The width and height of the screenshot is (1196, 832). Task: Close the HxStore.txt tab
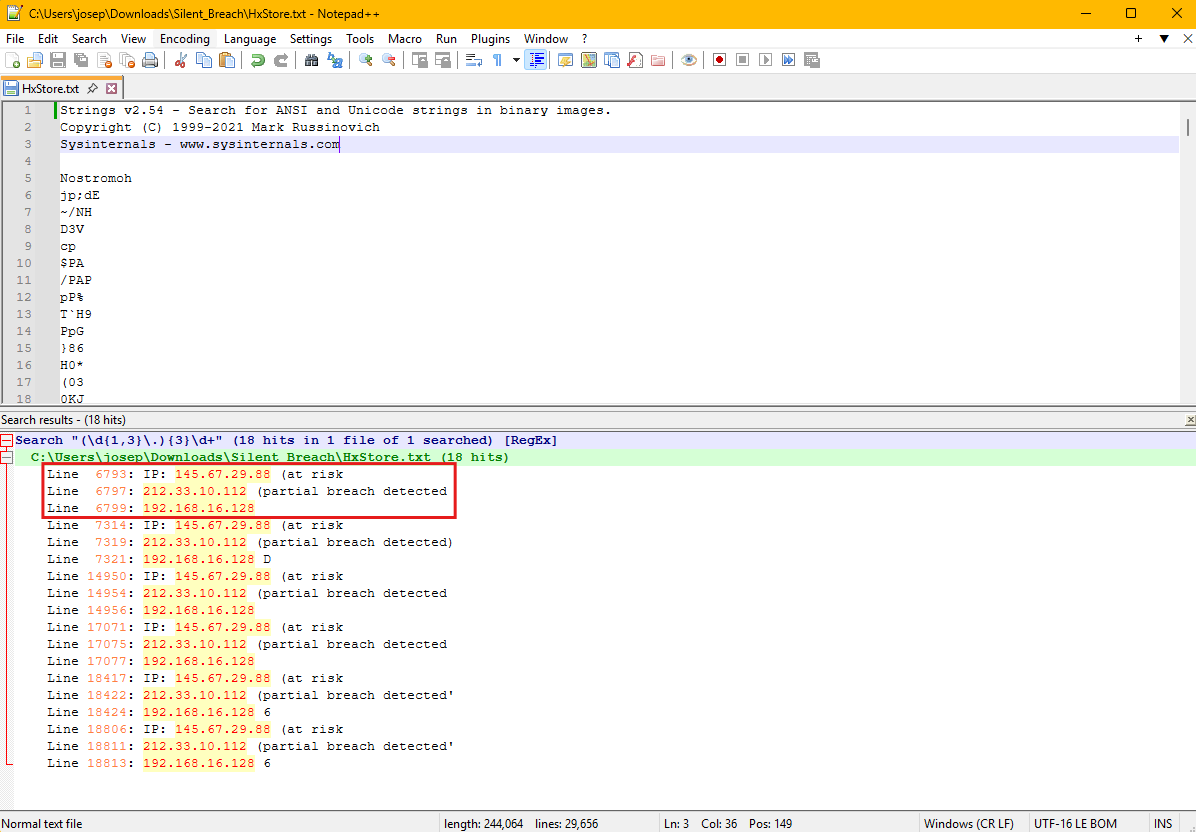[112, 88]
